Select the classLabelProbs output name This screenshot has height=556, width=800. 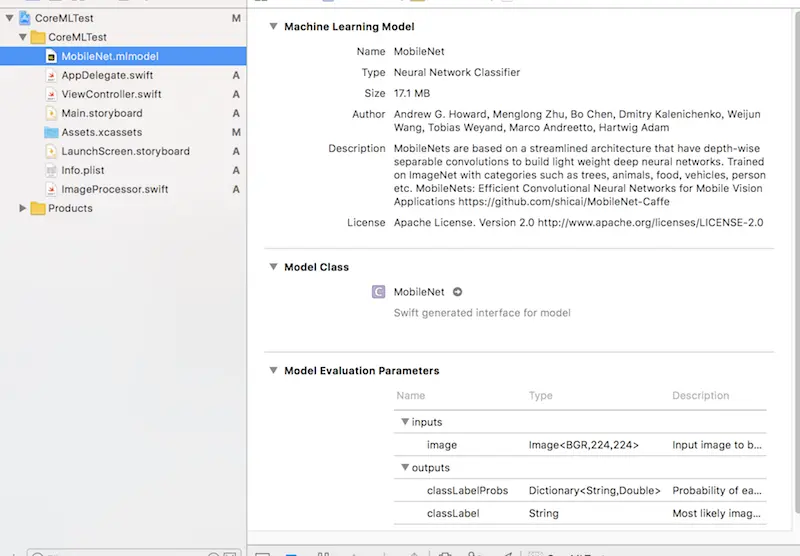tap(467, 490)
